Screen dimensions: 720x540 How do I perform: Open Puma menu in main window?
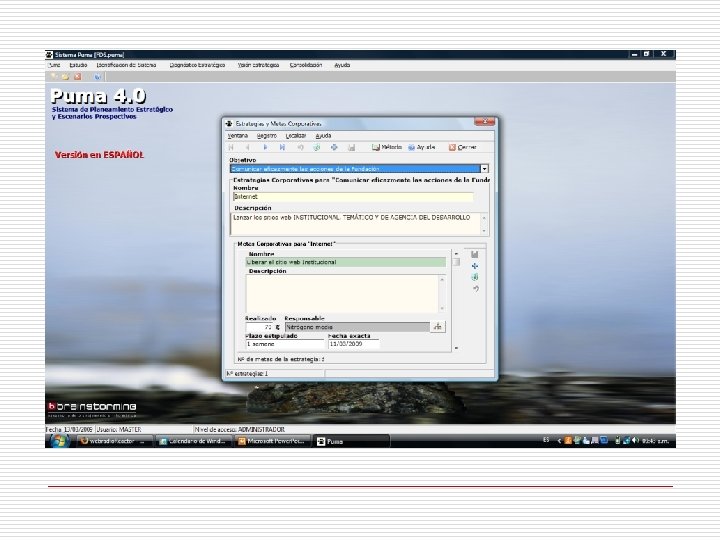54,65
